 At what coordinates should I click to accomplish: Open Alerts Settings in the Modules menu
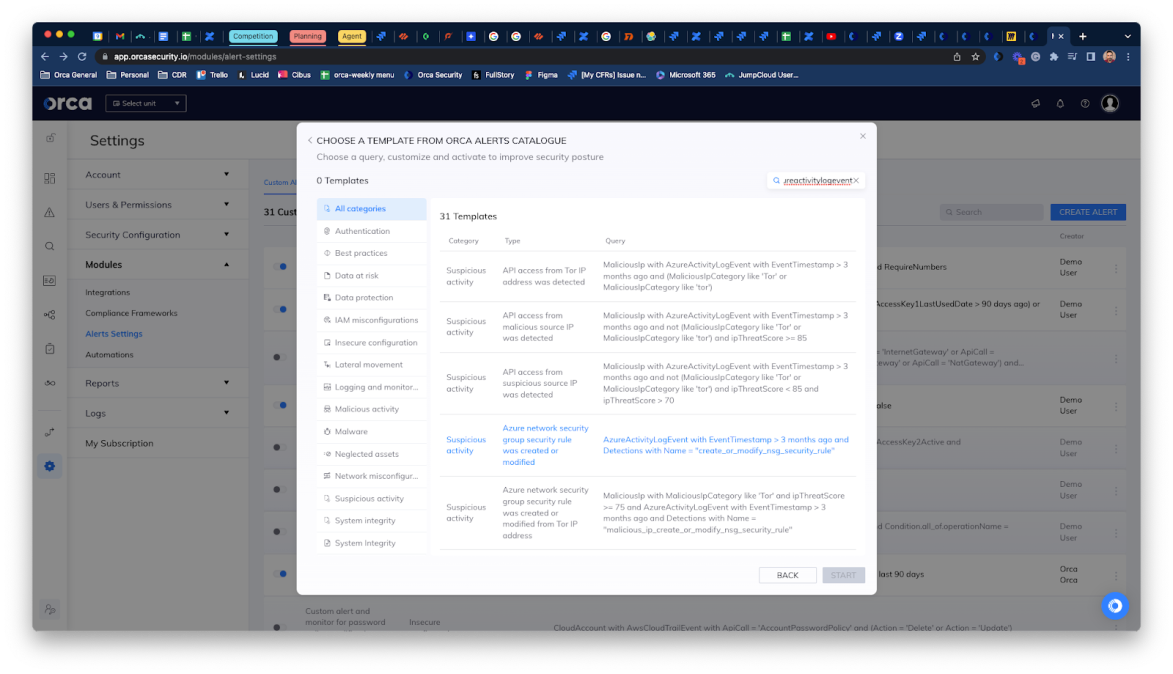click(x=114, y=334)
